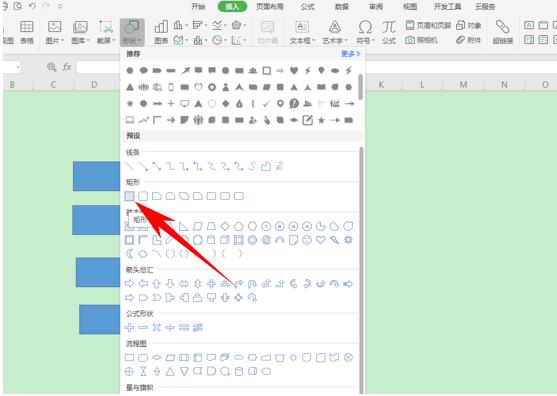557x396 pixels.
Task: Select column header K
Action: [x=381, y=85]
